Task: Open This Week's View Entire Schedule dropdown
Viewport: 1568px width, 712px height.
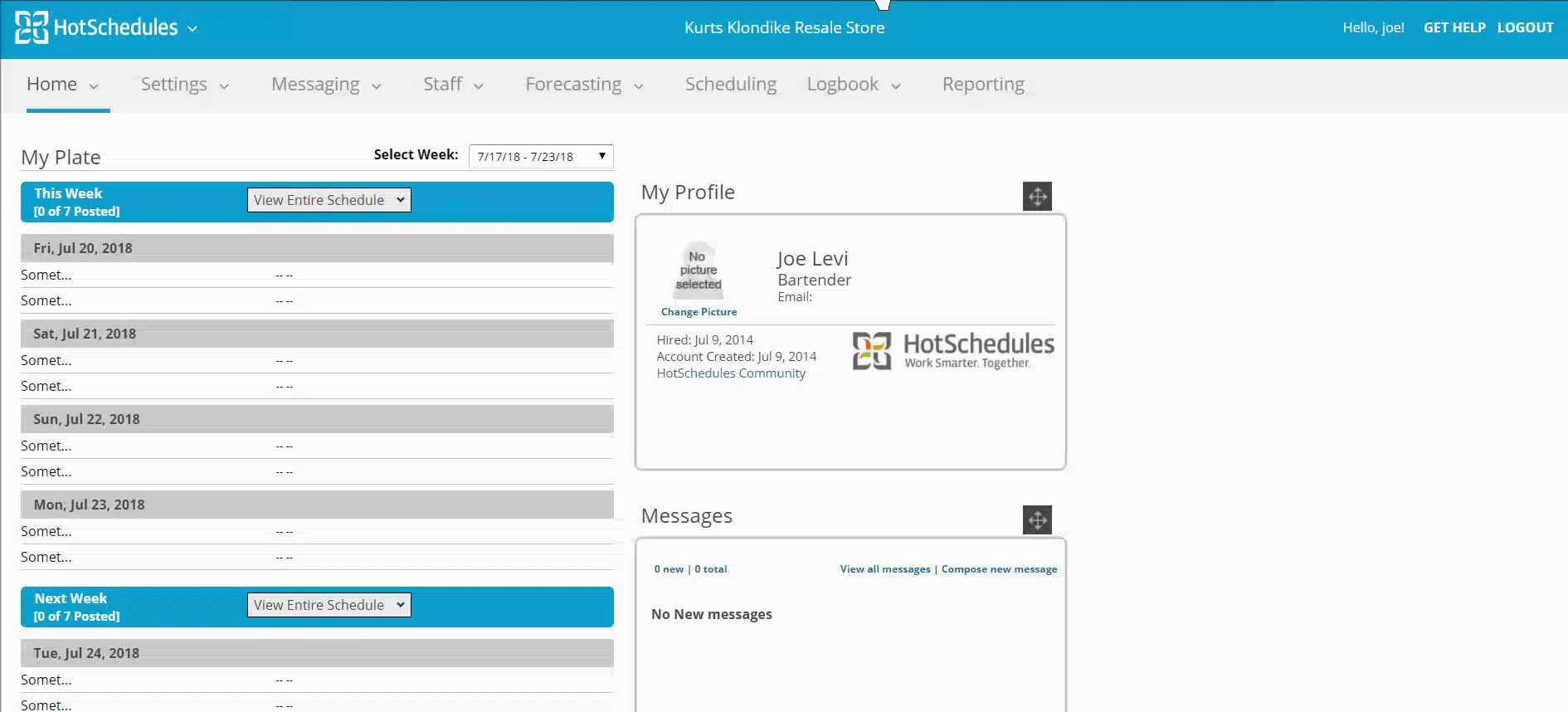Action: click(x=329, y=200)
